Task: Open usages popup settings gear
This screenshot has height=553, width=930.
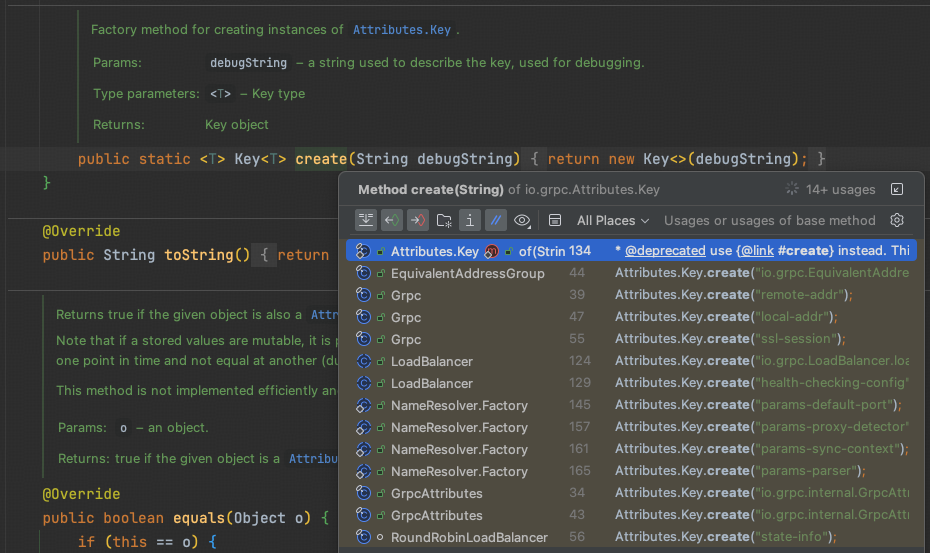Action: 897,220
